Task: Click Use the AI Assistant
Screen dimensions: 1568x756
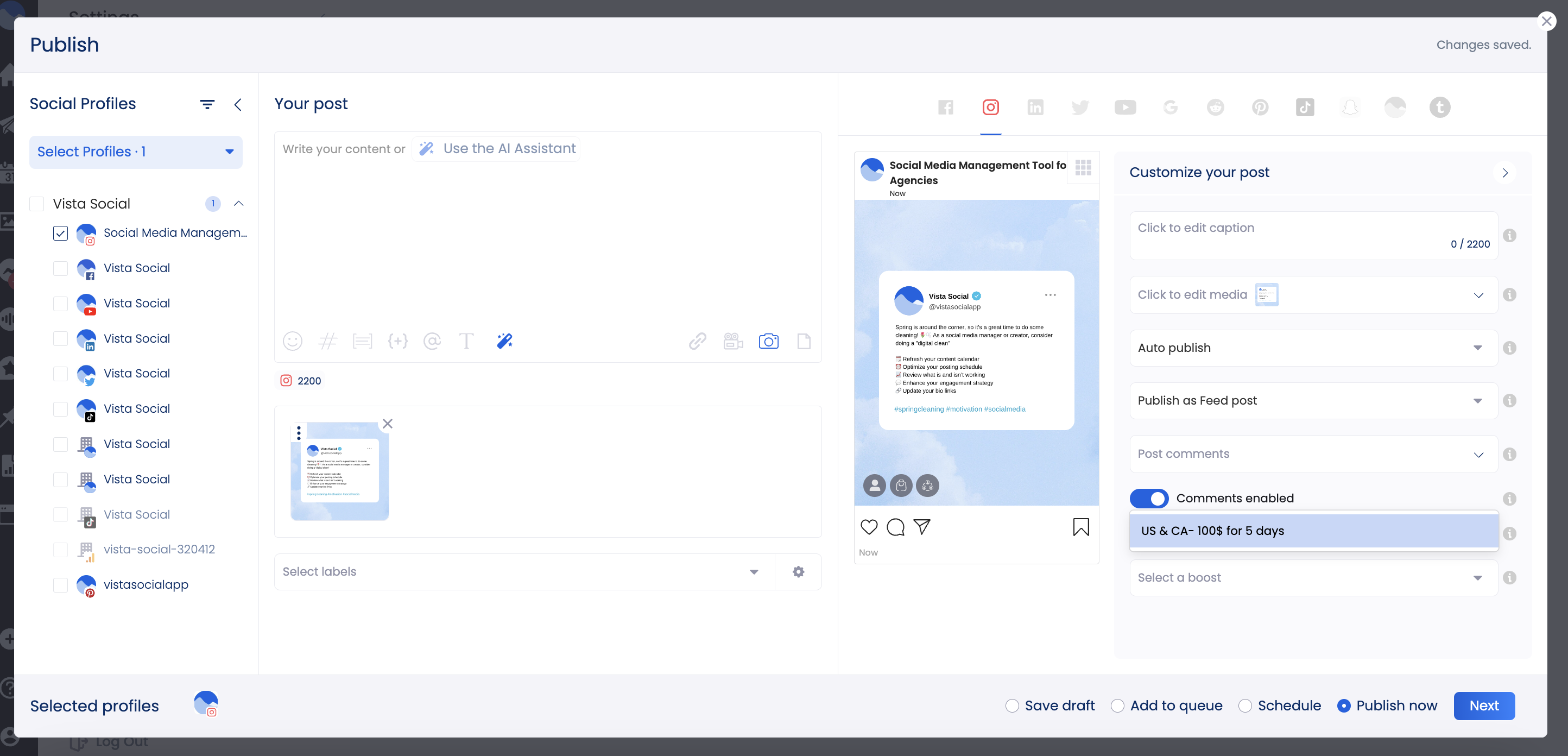Action: pos(497,148)
